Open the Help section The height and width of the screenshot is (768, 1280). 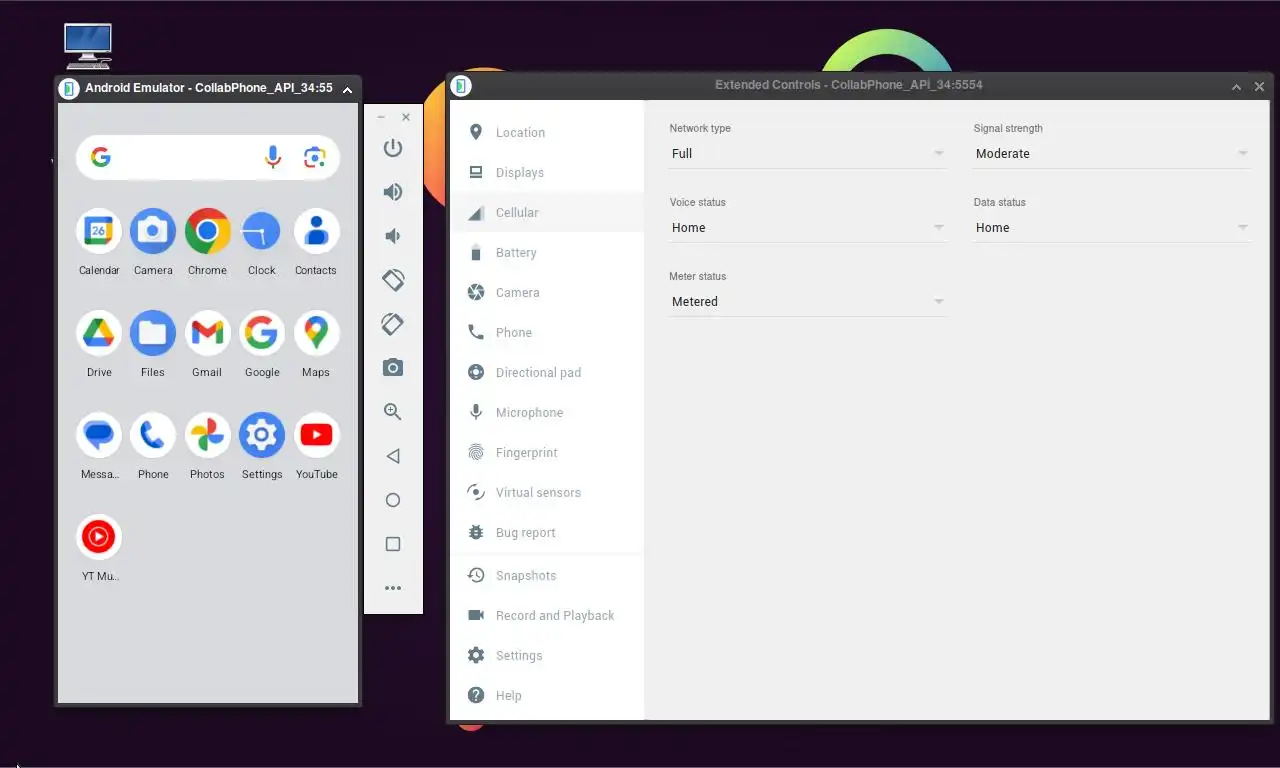(x=547, y=695)
